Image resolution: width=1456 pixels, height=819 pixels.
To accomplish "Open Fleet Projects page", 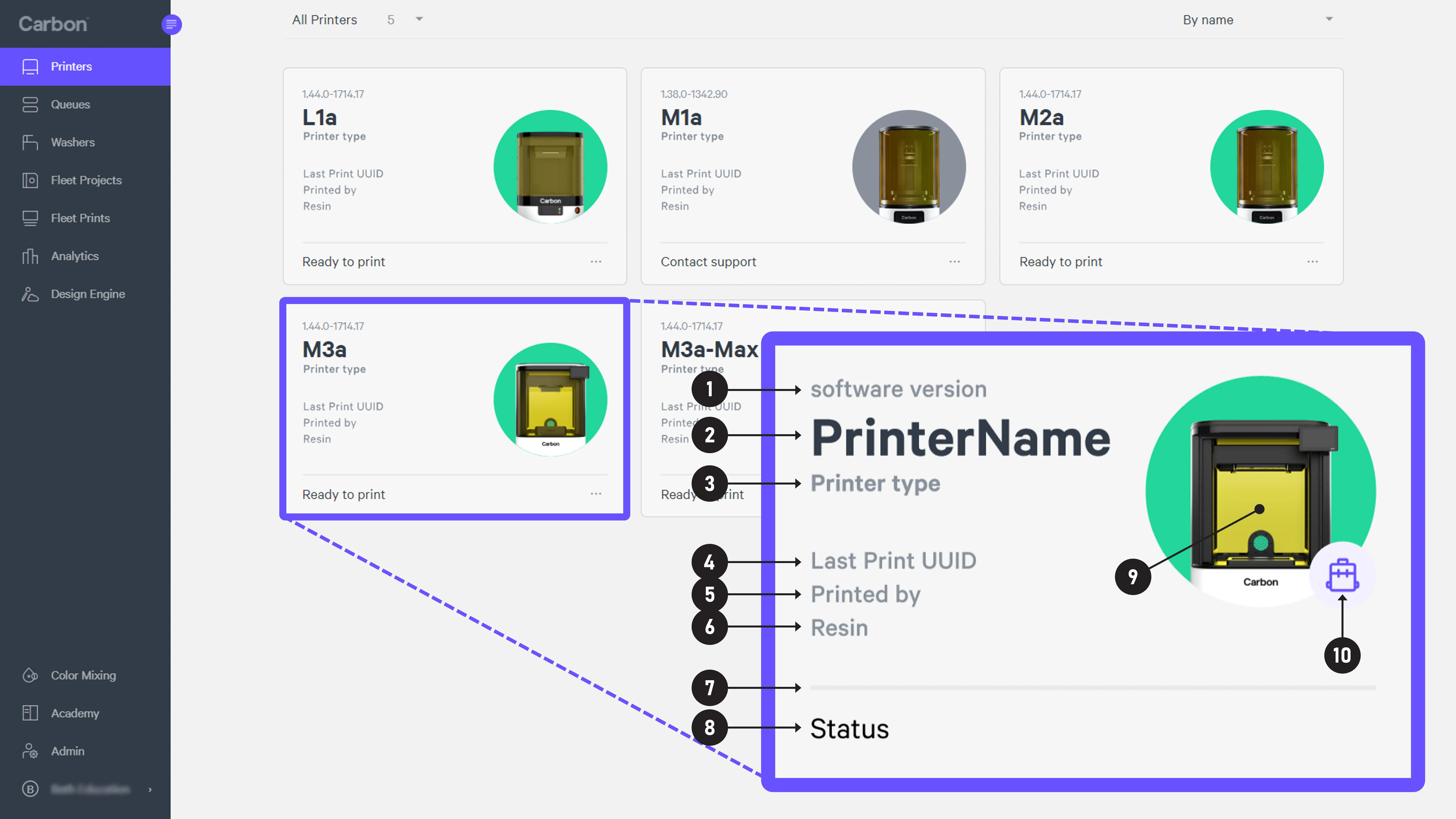I will point(86,180).
